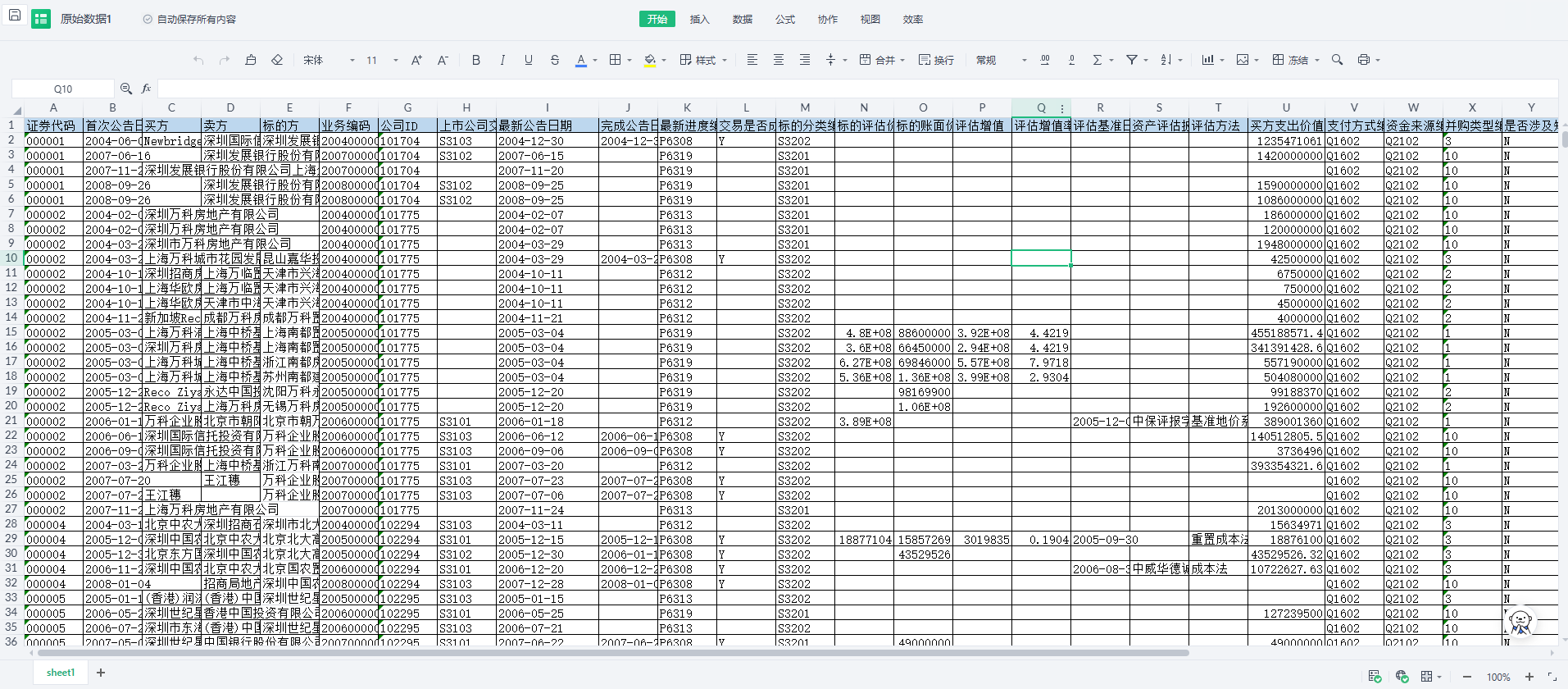Viewport: 1568px width, 689px height.
Task: Click the green spreadsheet logo icon
Action: 41,19
